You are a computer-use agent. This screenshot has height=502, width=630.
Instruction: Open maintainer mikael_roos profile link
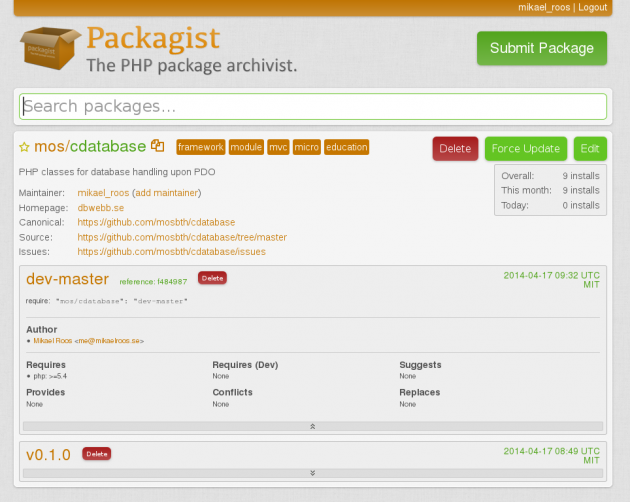click(103, 193)
